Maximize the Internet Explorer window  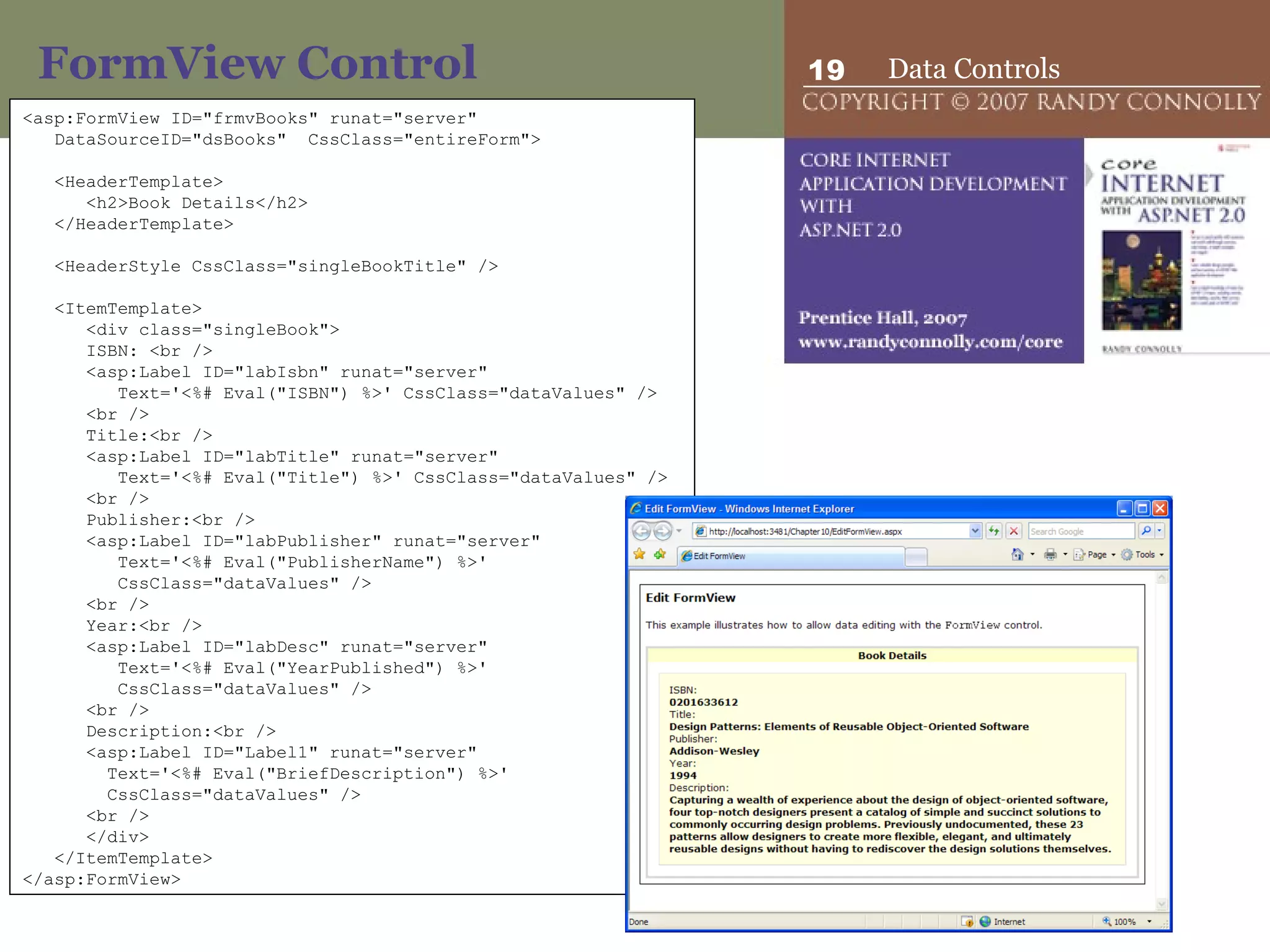pyautogui.click(x=1142, y=509)
